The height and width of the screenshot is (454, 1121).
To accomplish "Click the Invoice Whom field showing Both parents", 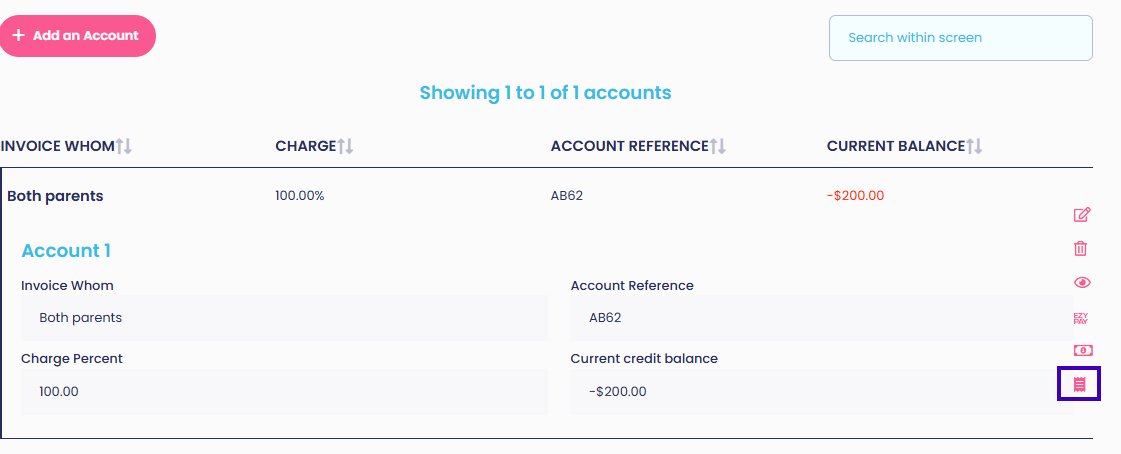I will coord(284,317).
